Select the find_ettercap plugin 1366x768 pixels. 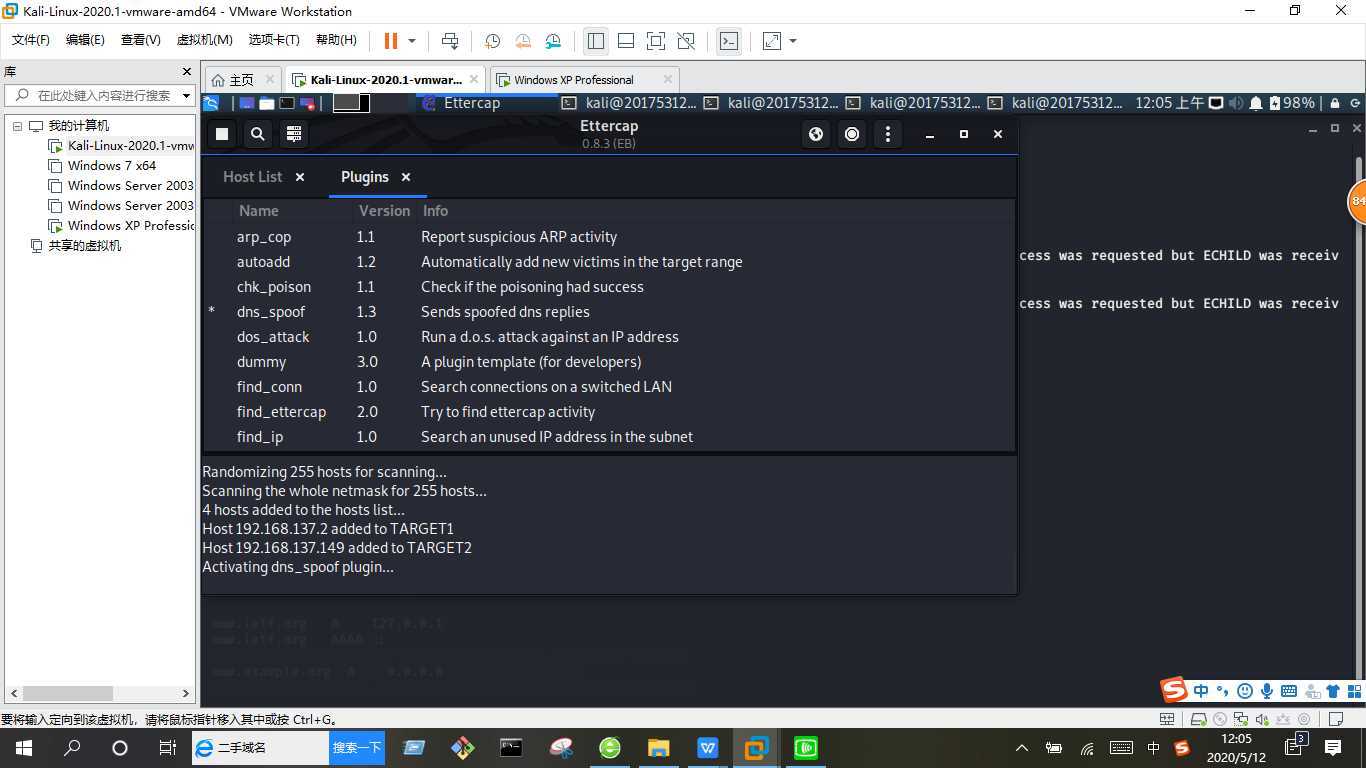(609, 412)
